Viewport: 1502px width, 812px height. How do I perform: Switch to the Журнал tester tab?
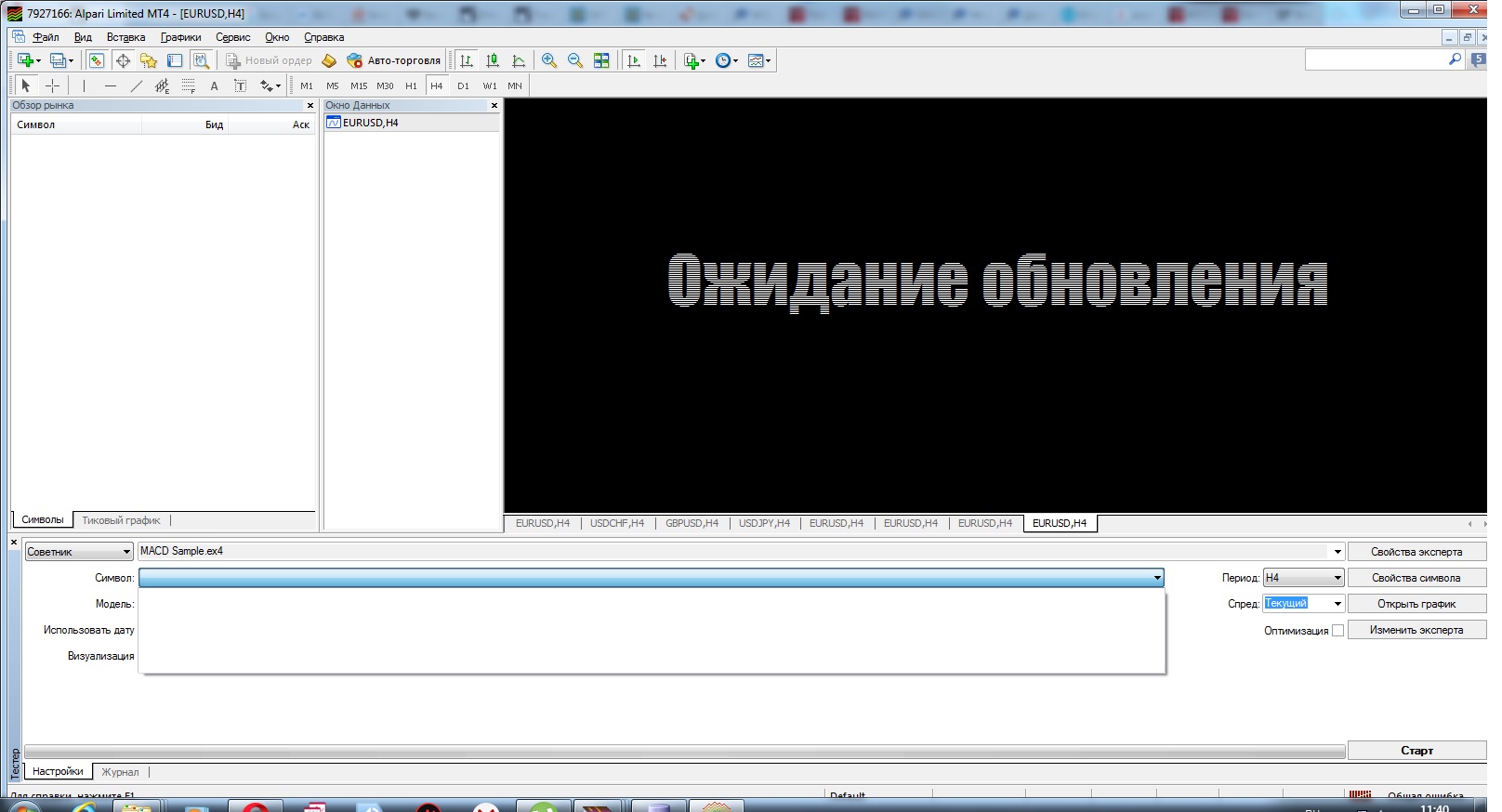click(120, 772)
